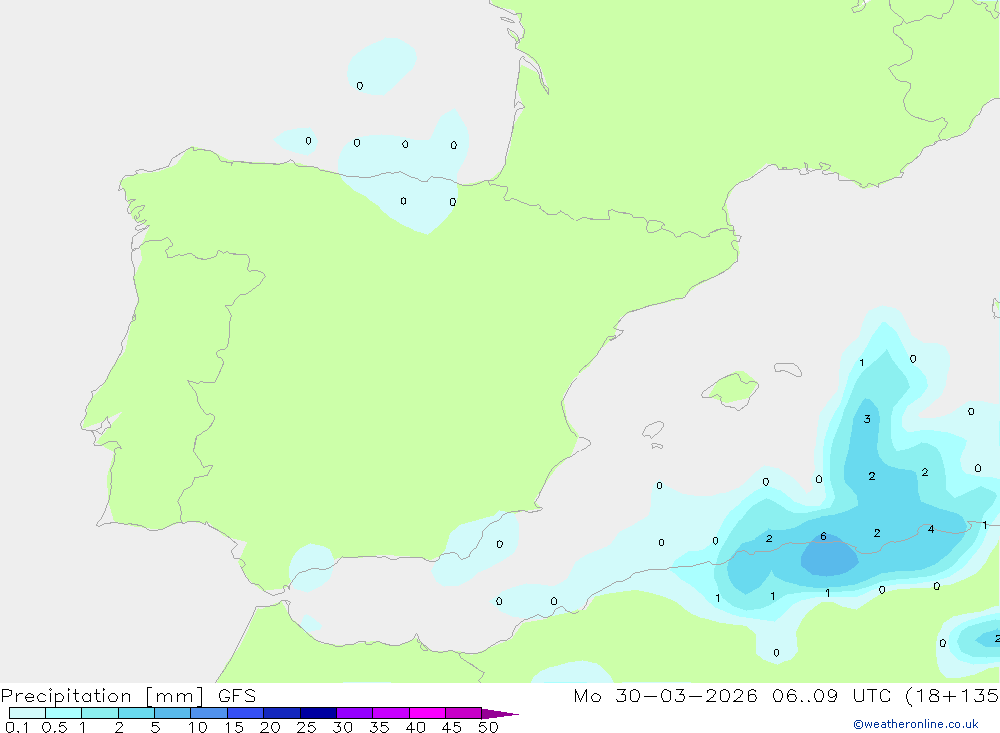Select the 0.5–1 mm light cyan legend swatch

(x=63, y=713)
